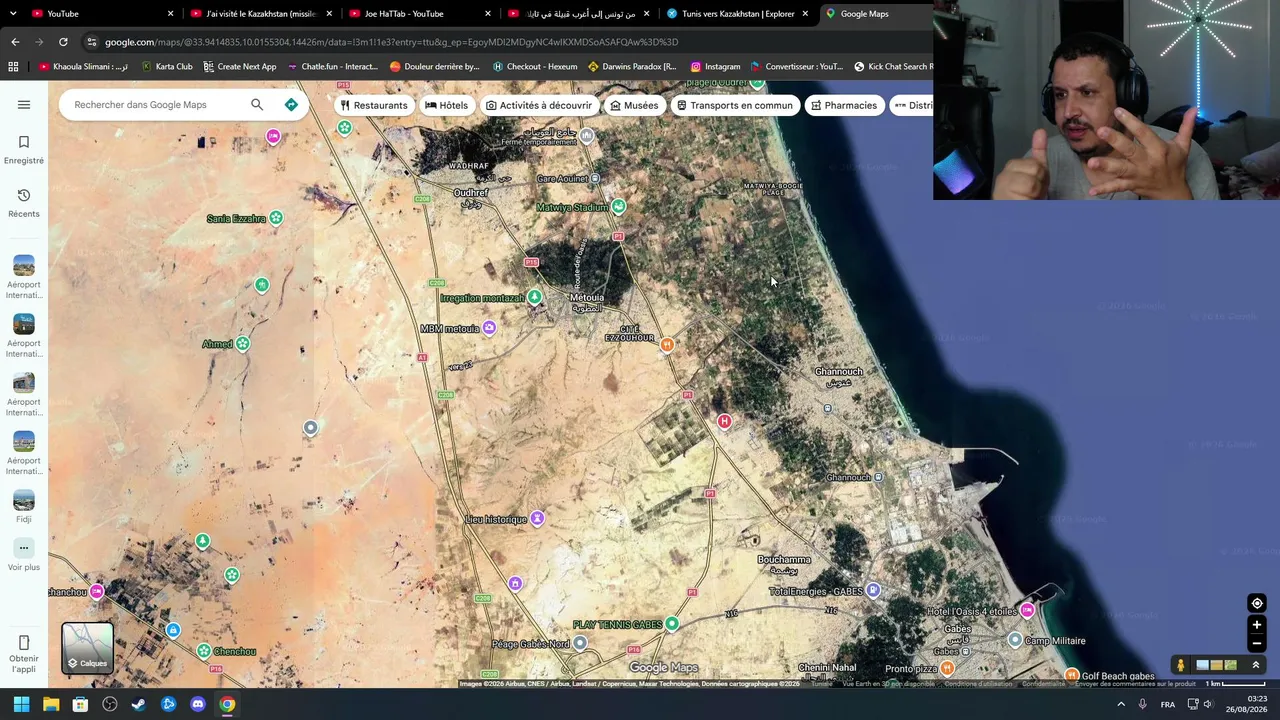Click the FRA language indicator

pos(1168,704)
